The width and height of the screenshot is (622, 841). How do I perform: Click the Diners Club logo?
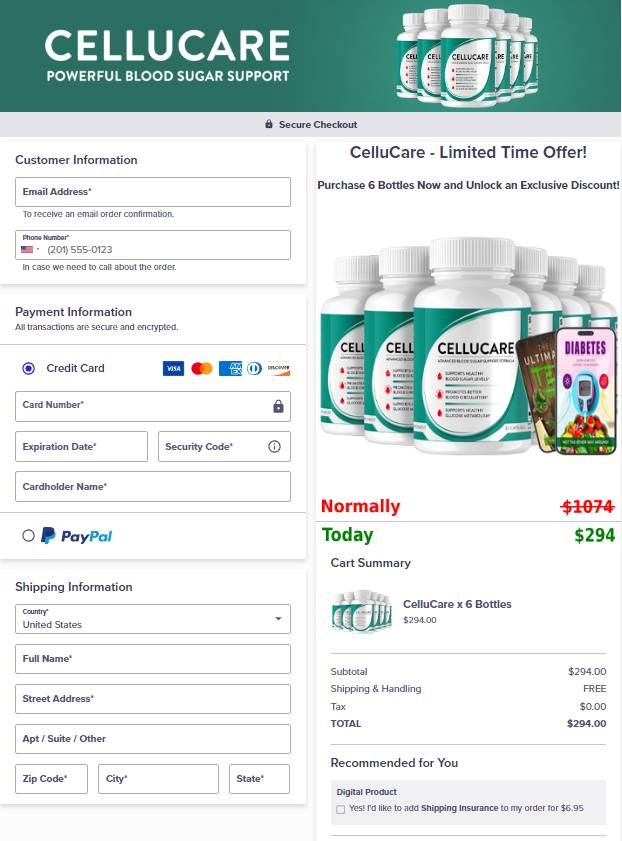tap(255, 368)
